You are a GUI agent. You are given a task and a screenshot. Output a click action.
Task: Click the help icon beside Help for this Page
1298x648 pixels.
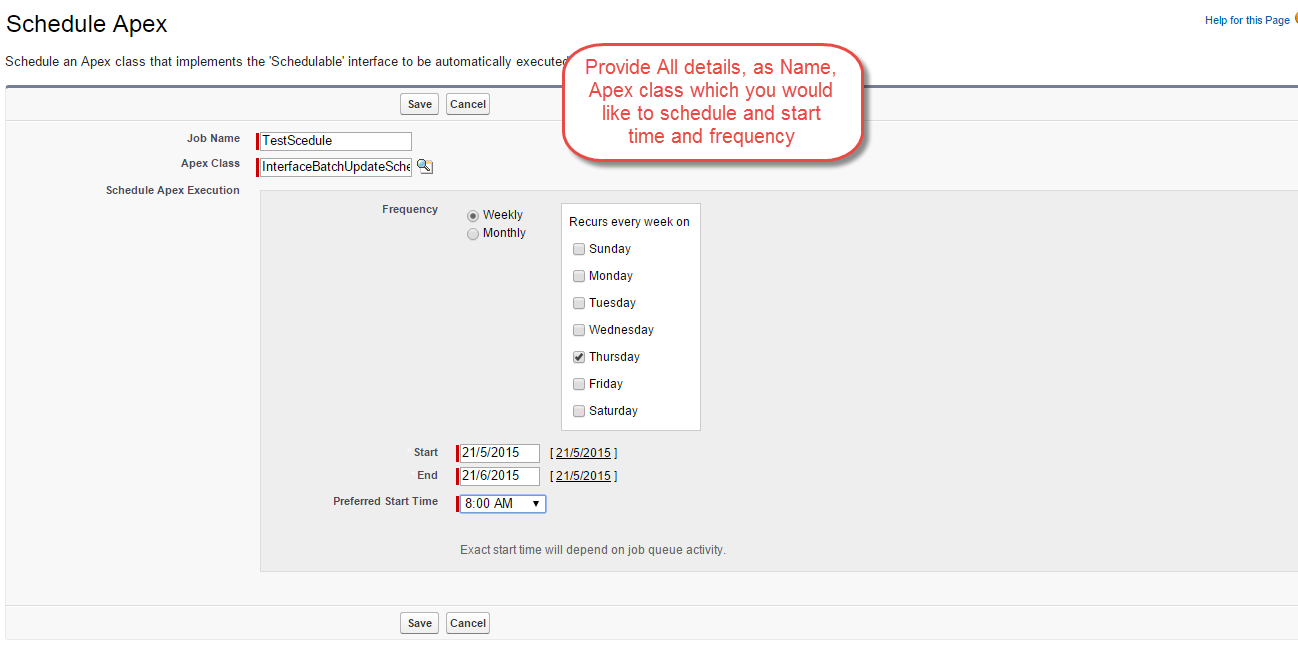(1295, 19)
